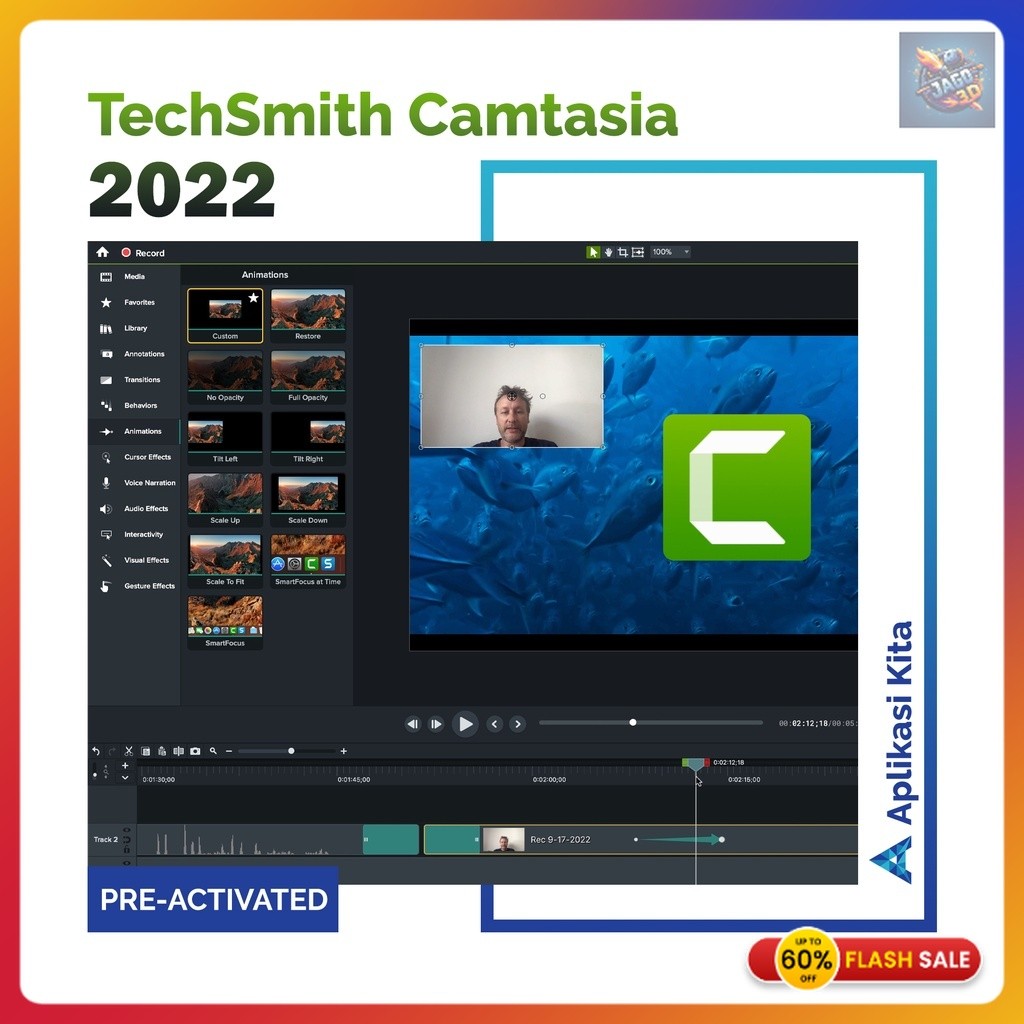Screen dimensions: 1024x1024
Task: Select the Crop tool above the canvas
Action: pos(624,251)
